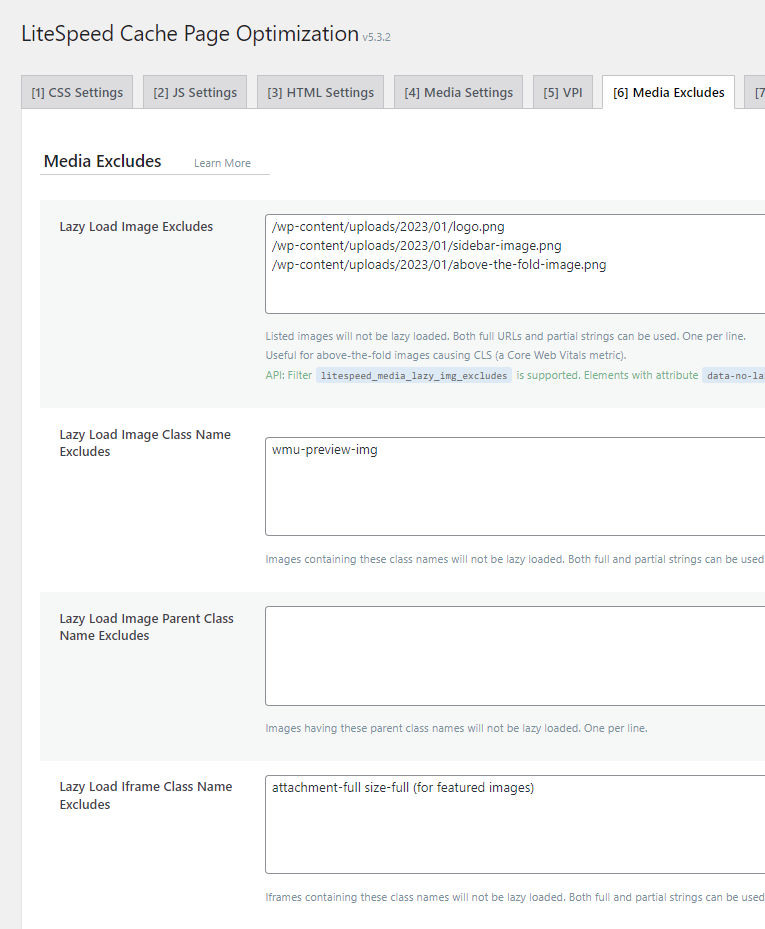
Task: Click the logo.png path line
Action: coord(388,227)
